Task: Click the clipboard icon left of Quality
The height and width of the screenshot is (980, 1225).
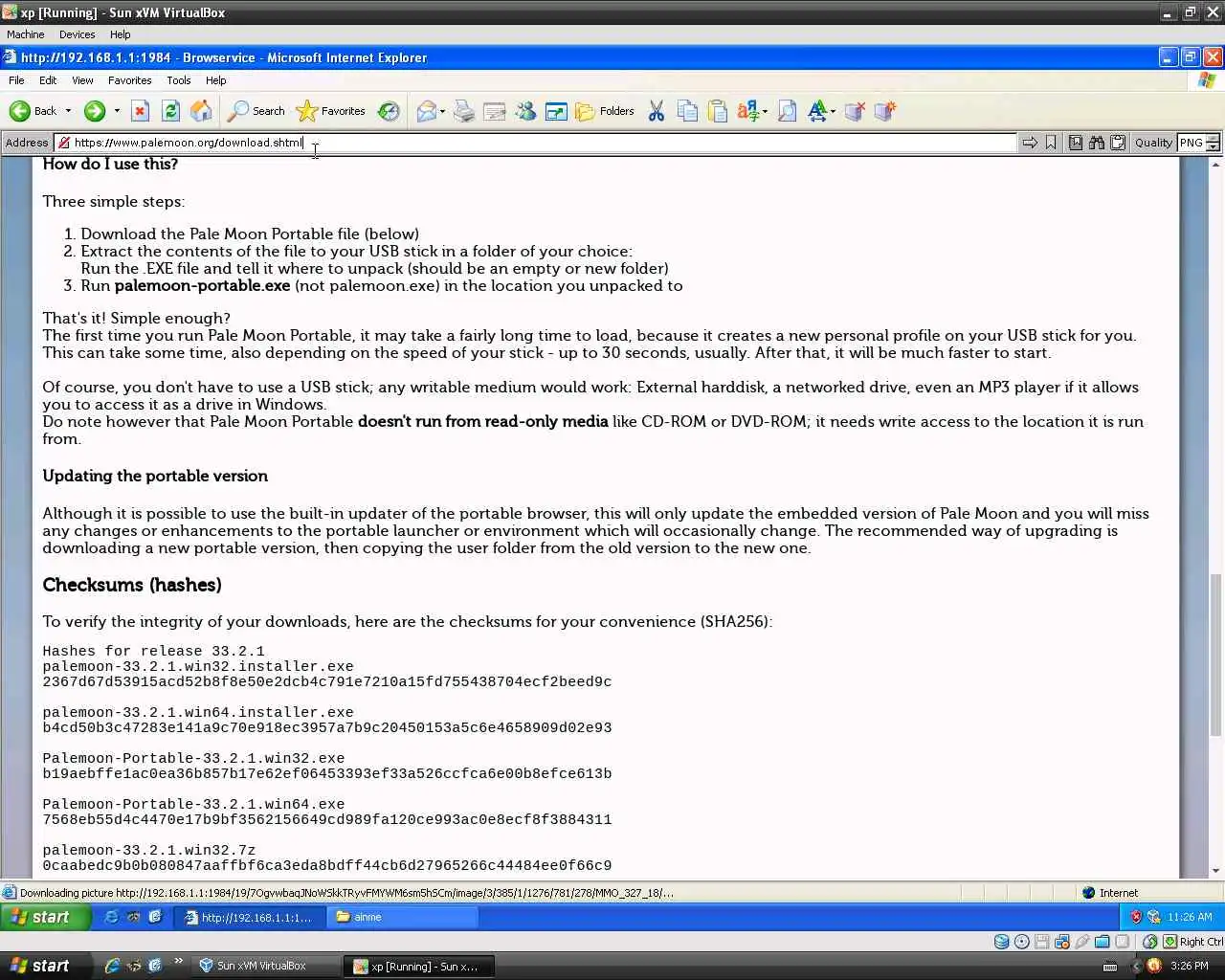Action: (1118, 143)
